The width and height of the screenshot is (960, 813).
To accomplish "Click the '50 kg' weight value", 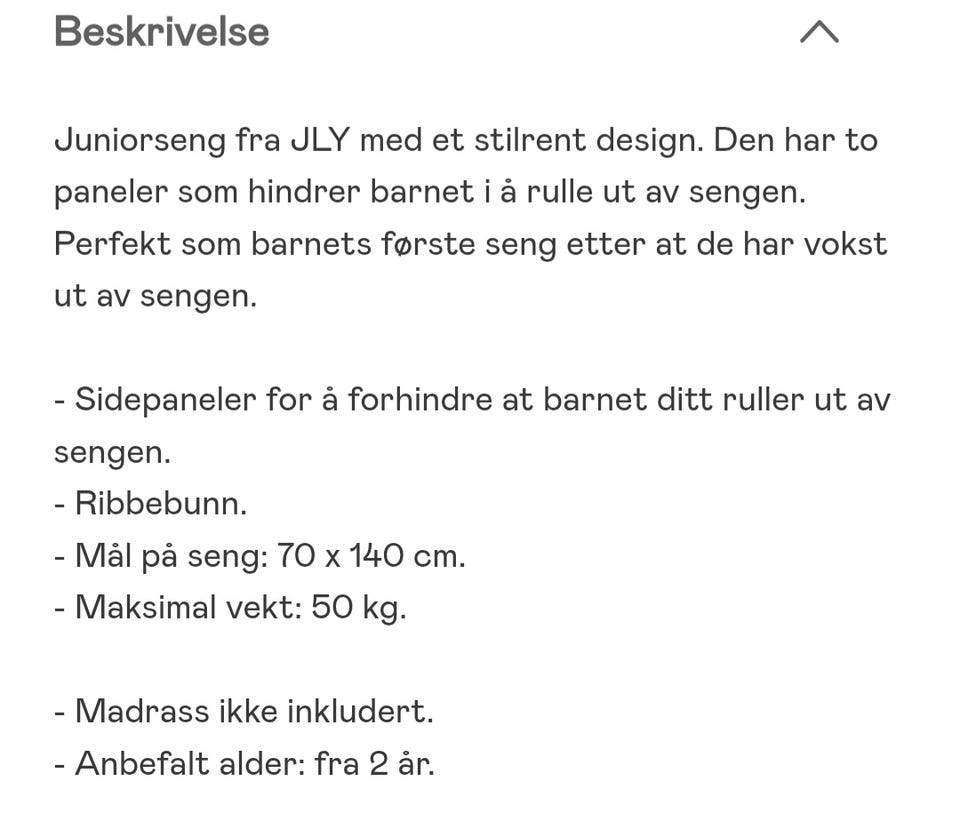I will tap(359, 608).
